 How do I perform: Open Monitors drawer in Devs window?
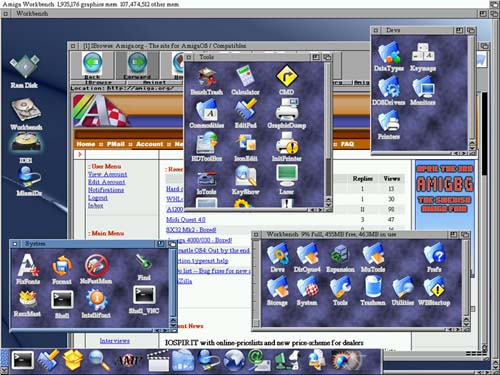pos(423,91)
